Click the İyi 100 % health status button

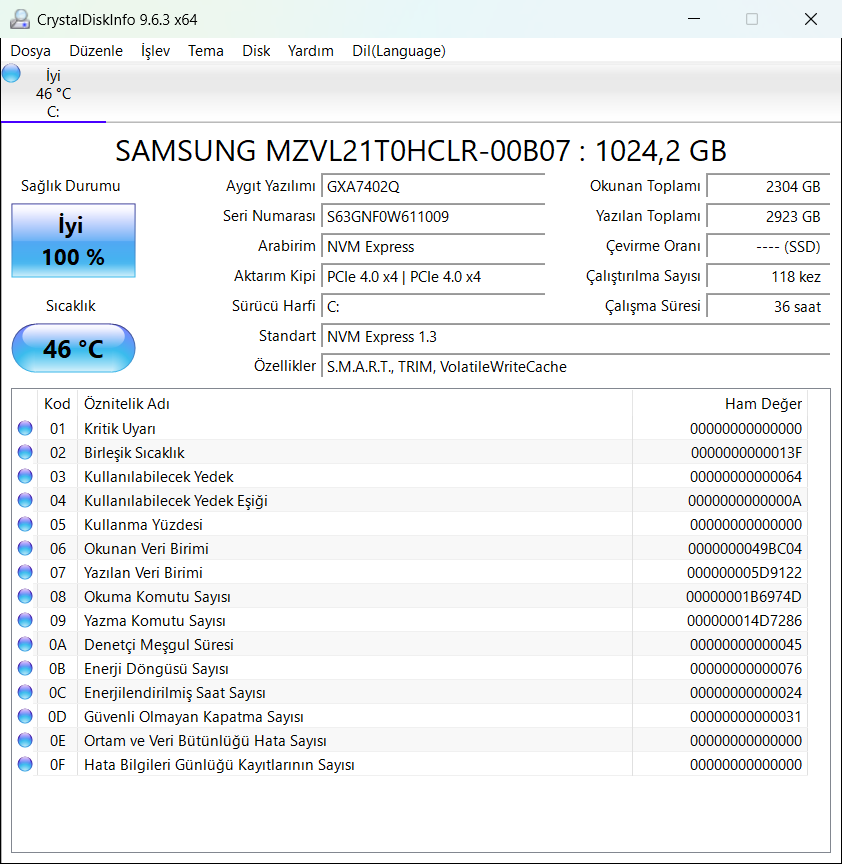coord(73,240)
